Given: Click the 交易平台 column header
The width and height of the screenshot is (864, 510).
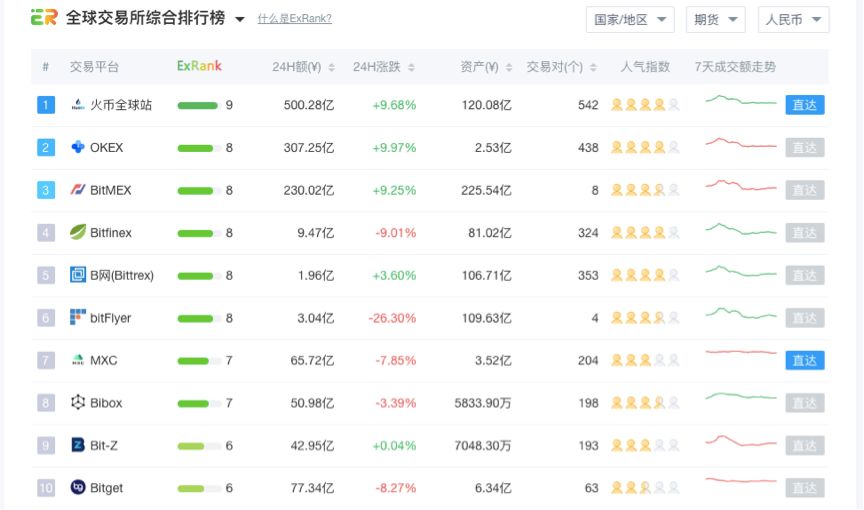Looking at the screenshot, I should (x=94, y=67).
